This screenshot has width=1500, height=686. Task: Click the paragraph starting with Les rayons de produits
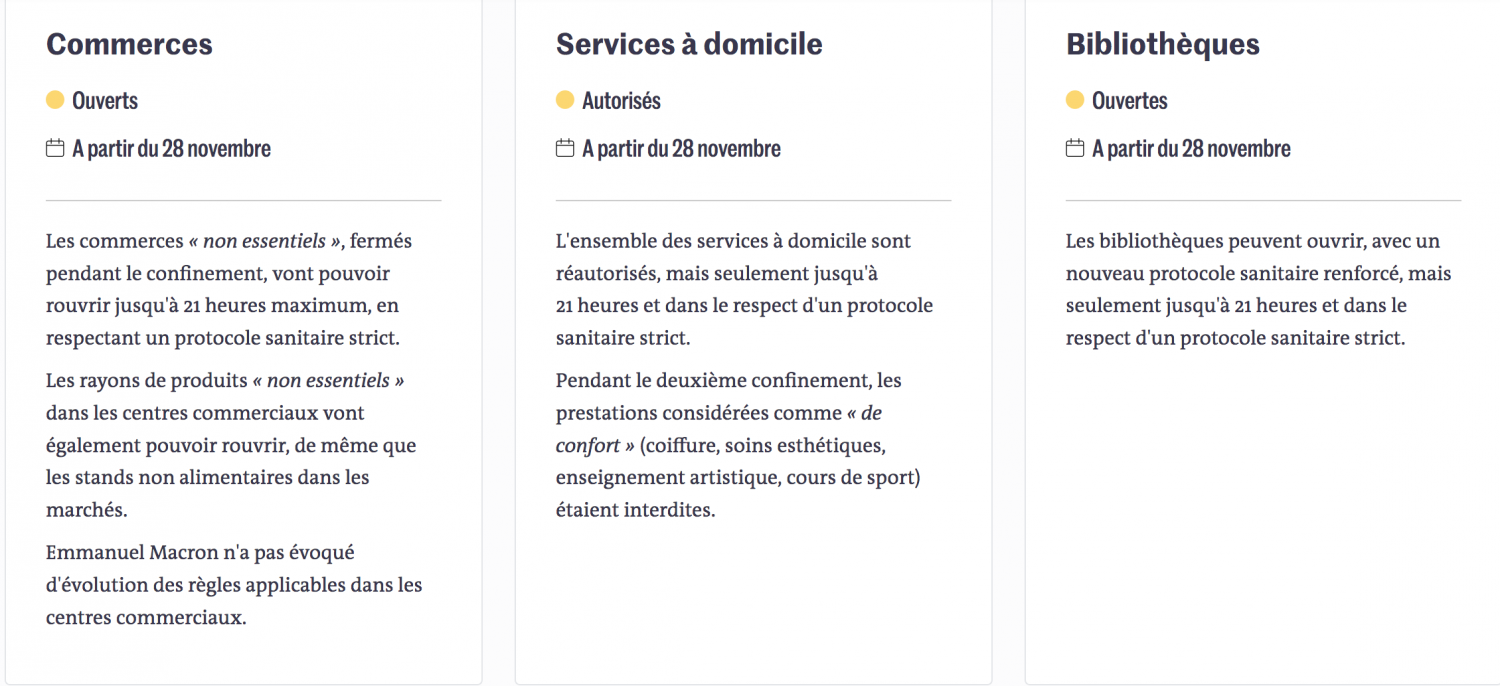coord(231,445)
